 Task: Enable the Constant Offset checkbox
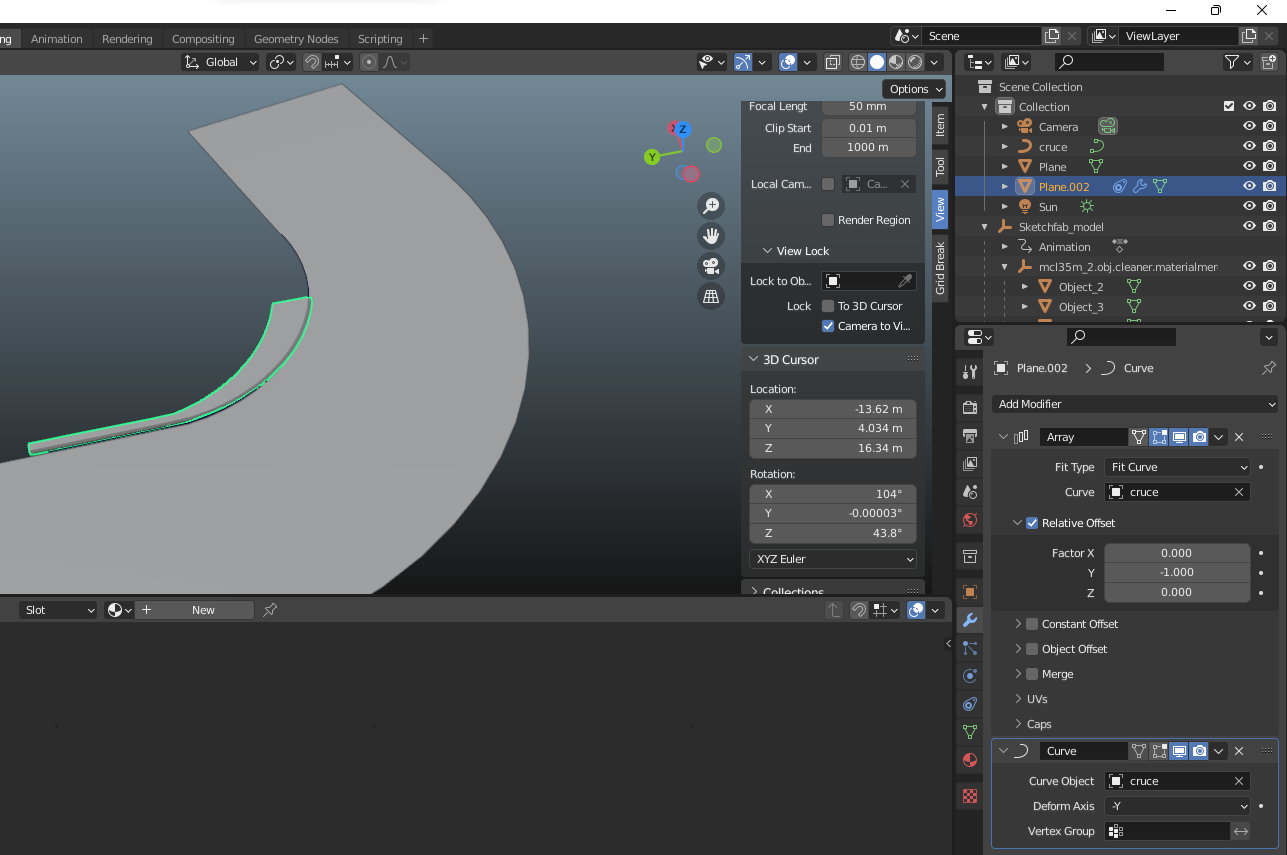(x=1032, y=624)
